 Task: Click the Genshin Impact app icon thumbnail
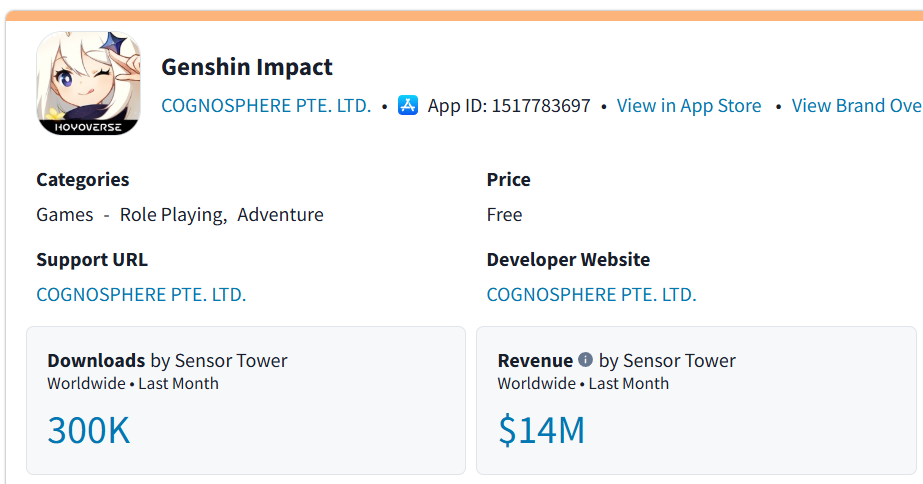point(88,83)
